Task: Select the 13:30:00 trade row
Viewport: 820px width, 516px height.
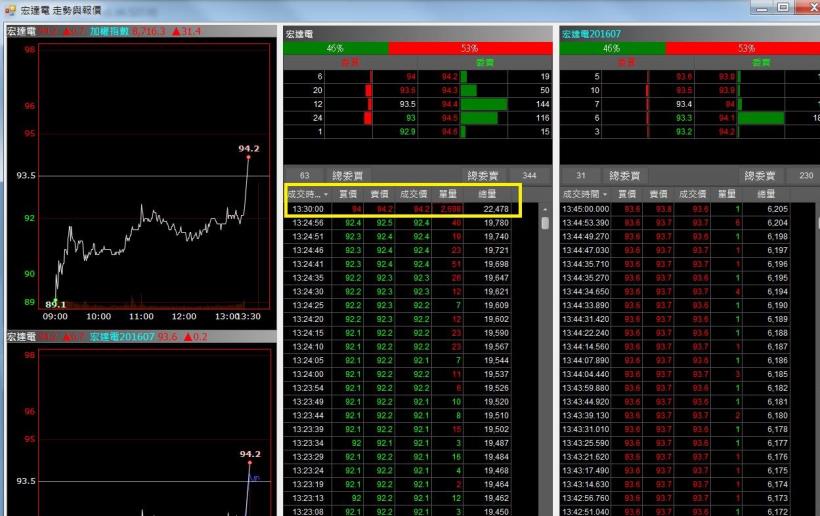Action: 400,209
